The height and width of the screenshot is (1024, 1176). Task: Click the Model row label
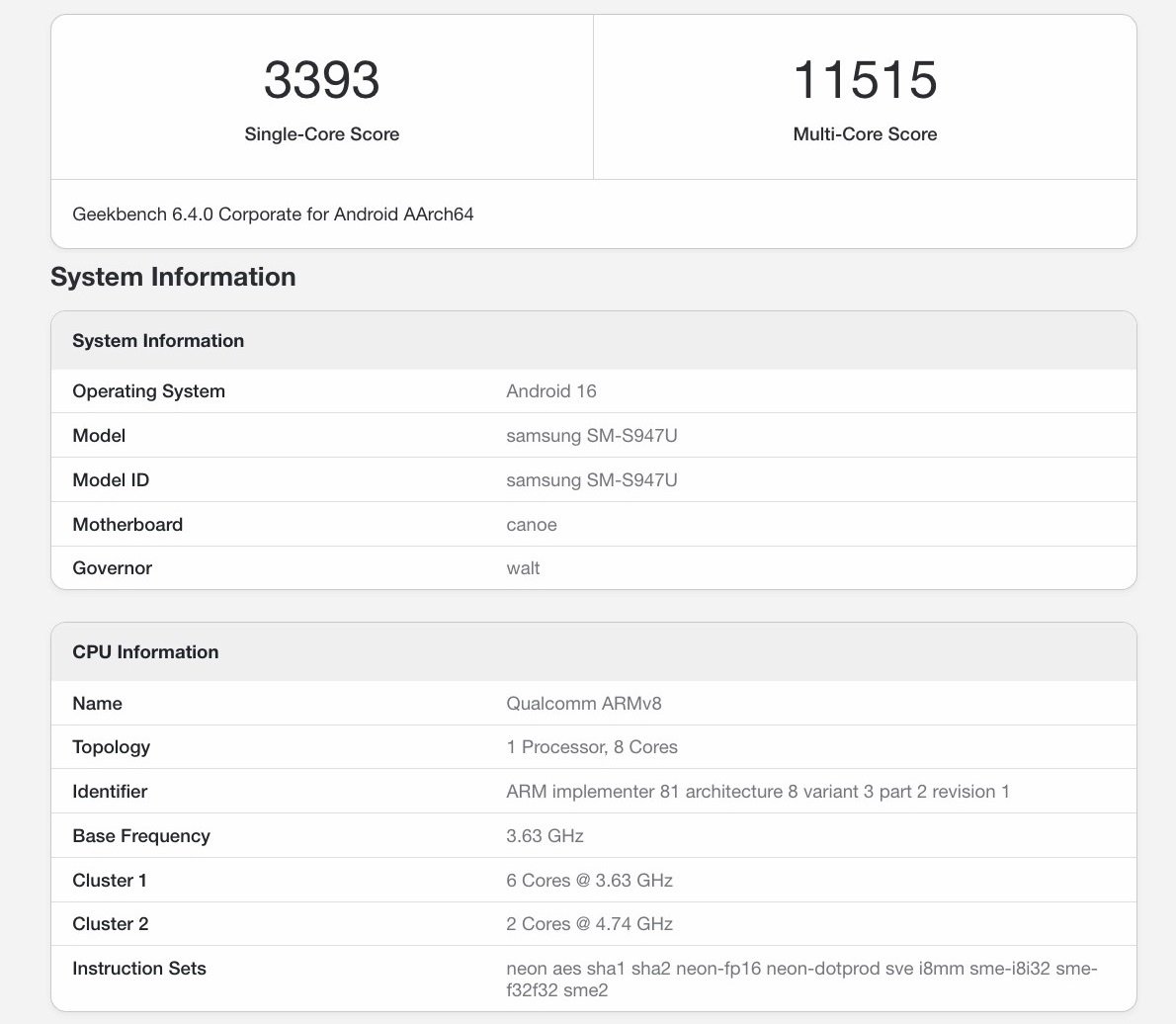tap(99, 436)
